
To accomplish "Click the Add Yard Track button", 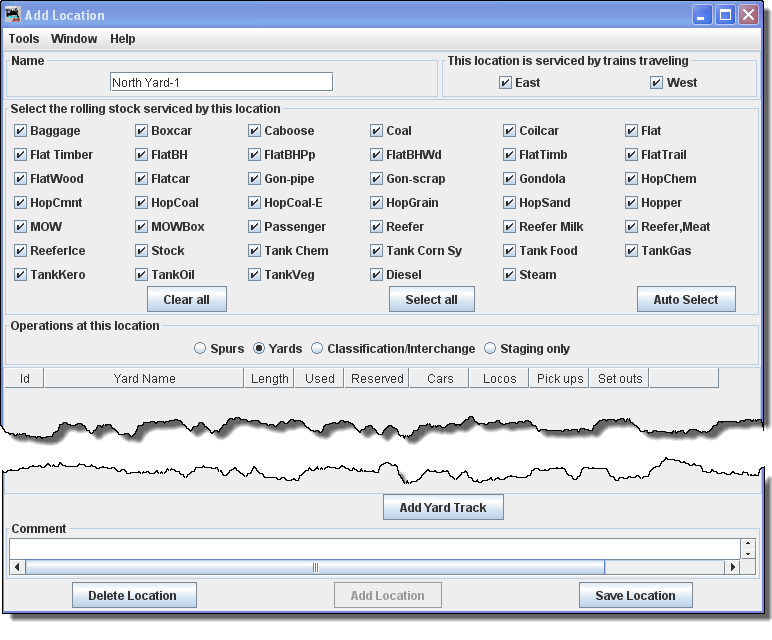I will (x=443, y=508).
